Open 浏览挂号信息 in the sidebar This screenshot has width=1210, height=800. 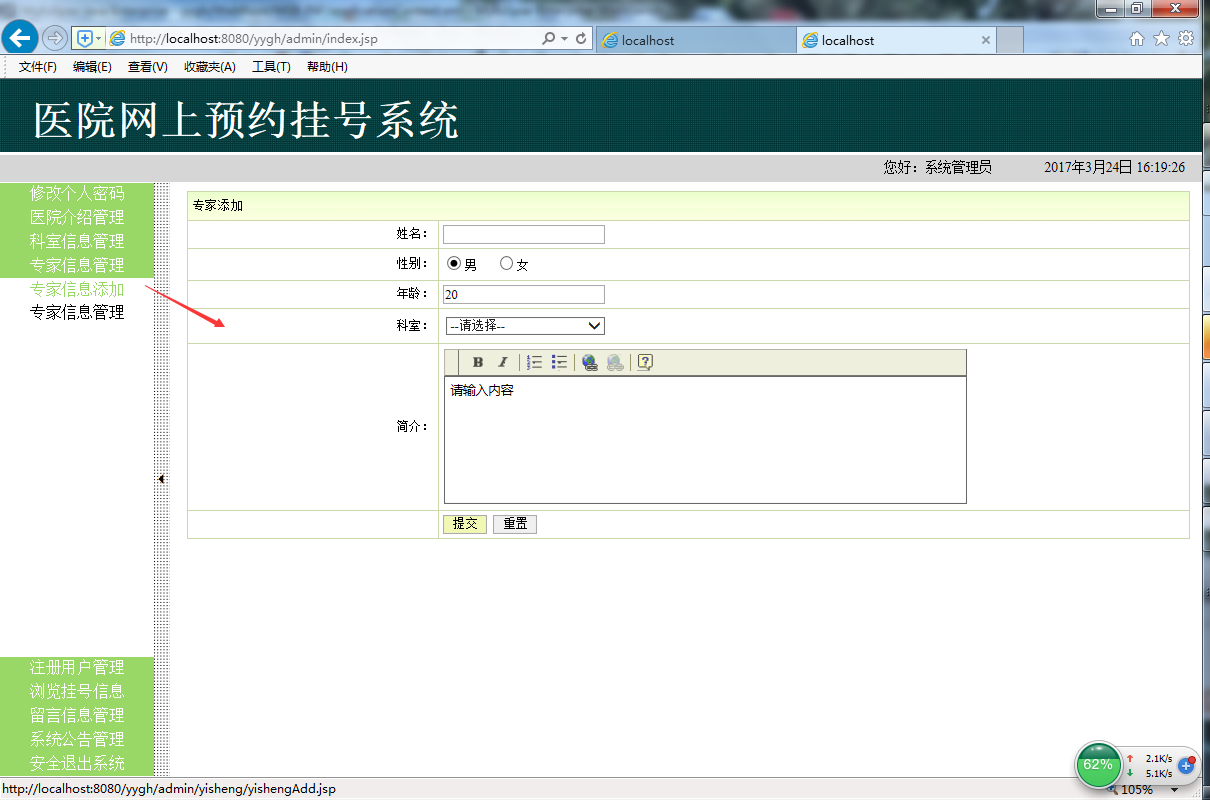pyautogui.click(x=77, y=691)
